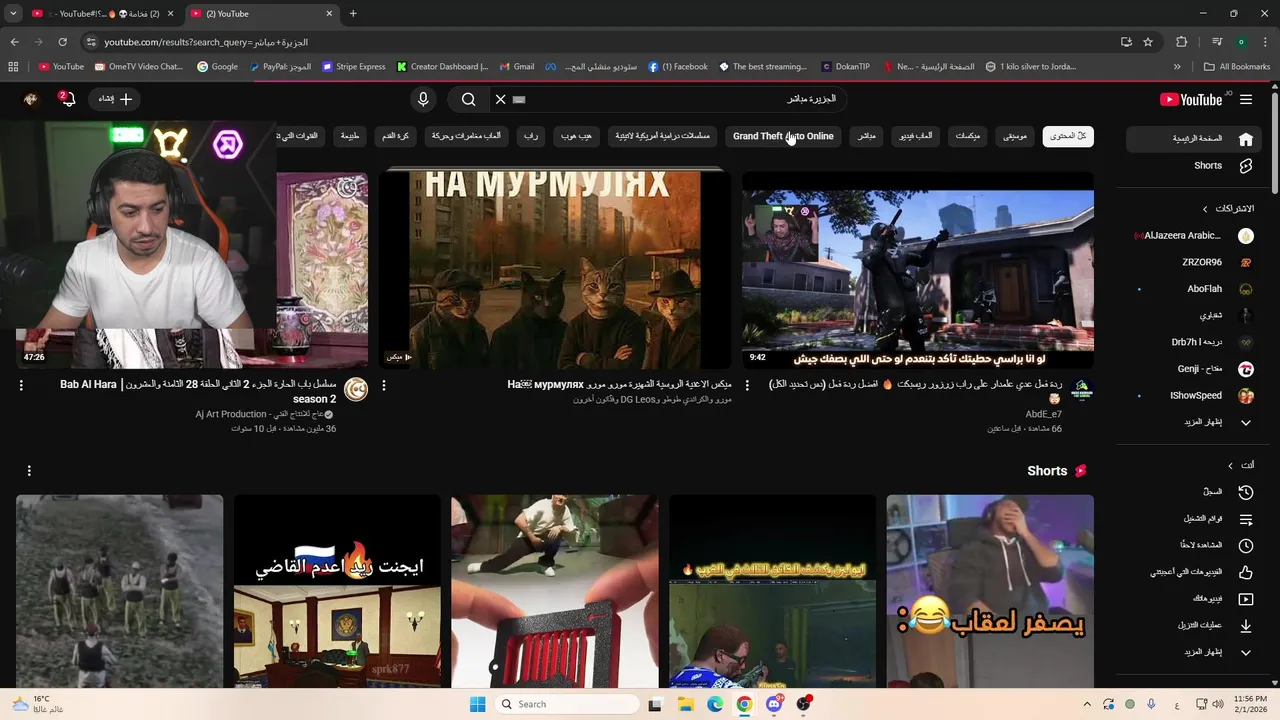Select the Mixes (ميكسات) filter chip
Screen dimensions: 1280x720
967,136
